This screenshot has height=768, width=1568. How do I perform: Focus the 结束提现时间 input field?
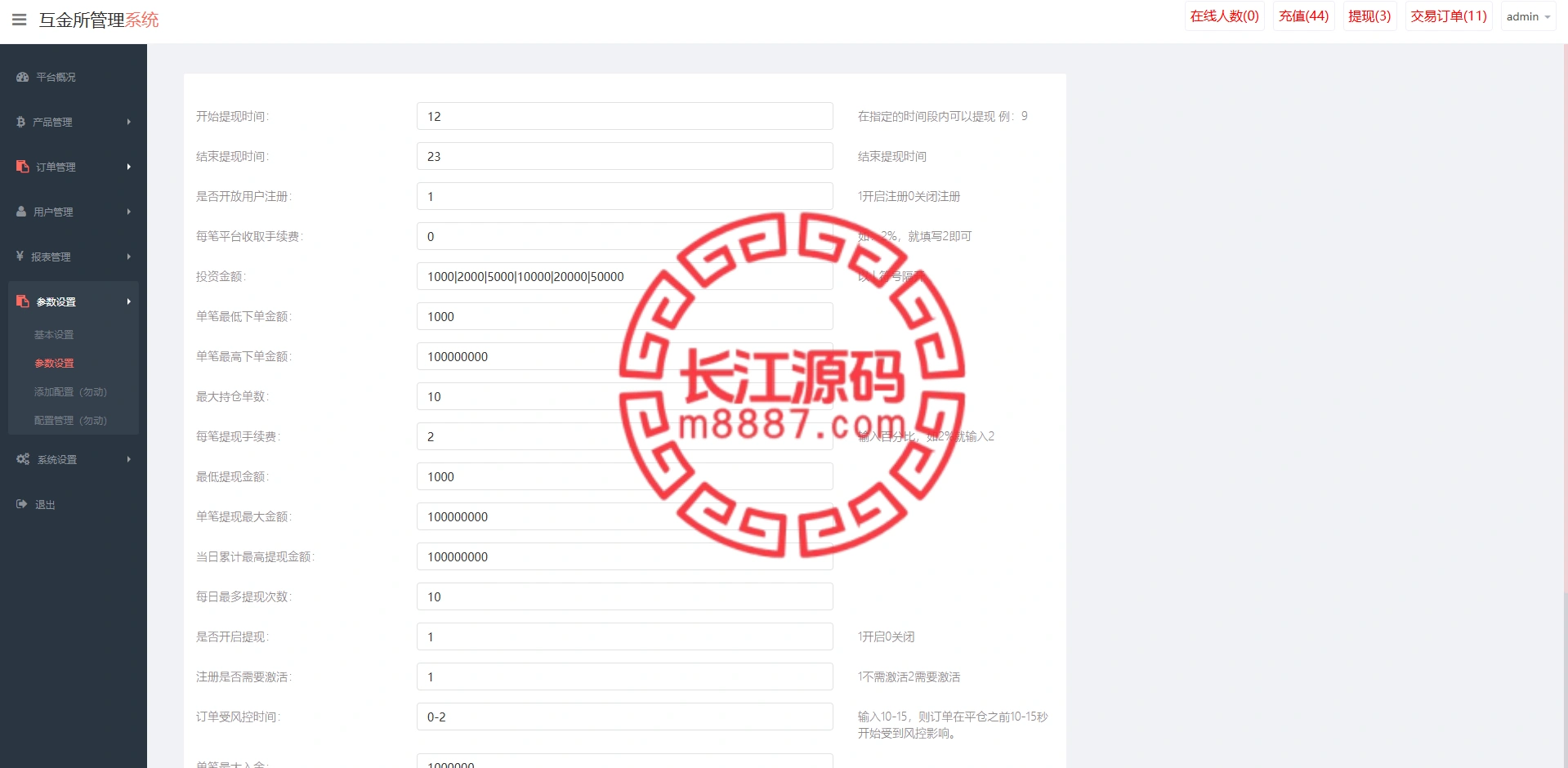pyautogui.click(x=624, y=156)
